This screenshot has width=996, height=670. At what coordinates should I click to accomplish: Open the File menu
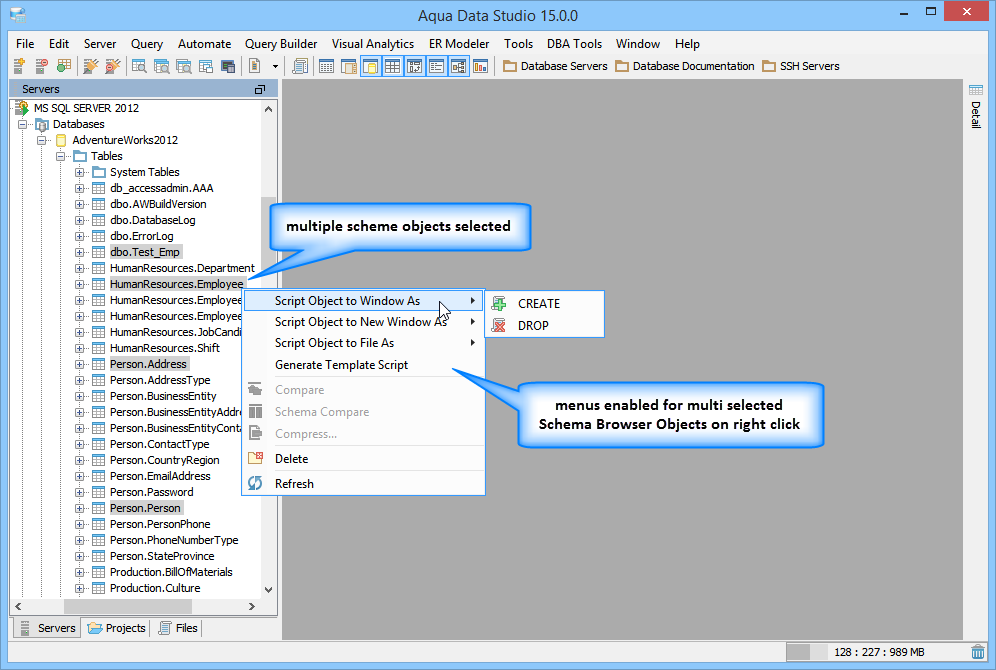pos(25,44)
